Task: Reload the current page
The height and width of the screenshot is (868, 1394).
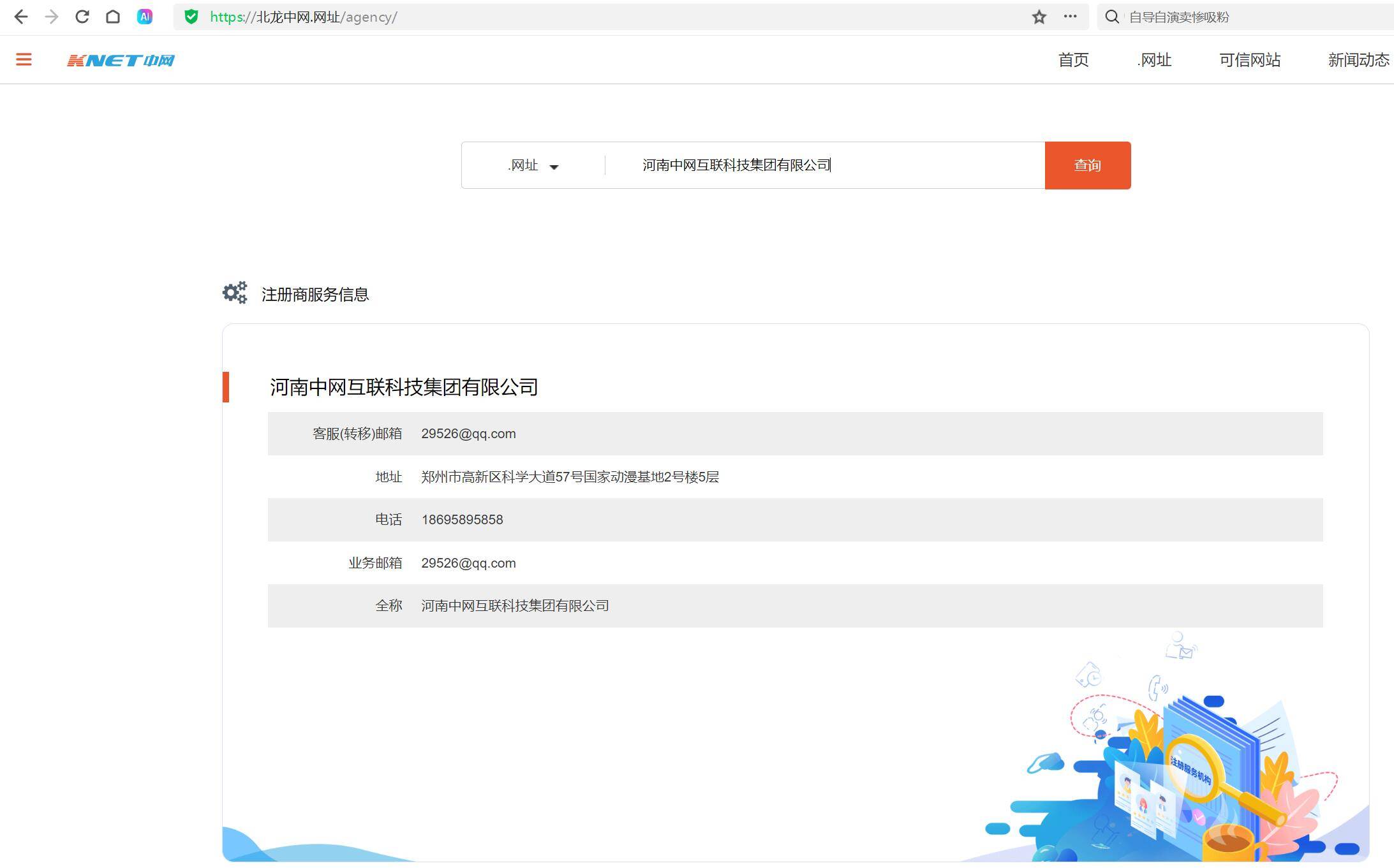Action: tap(82, 17)
